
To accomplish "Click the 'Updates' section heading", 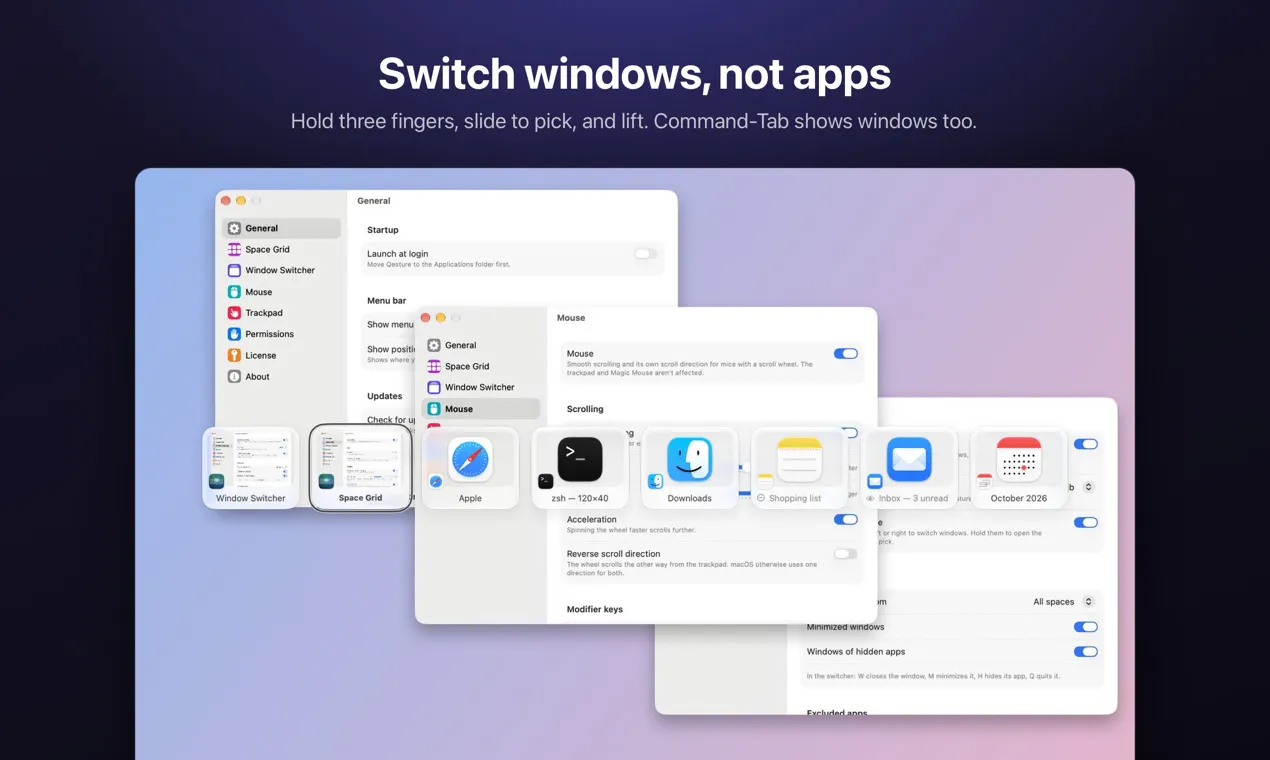I will pos(385,396).
